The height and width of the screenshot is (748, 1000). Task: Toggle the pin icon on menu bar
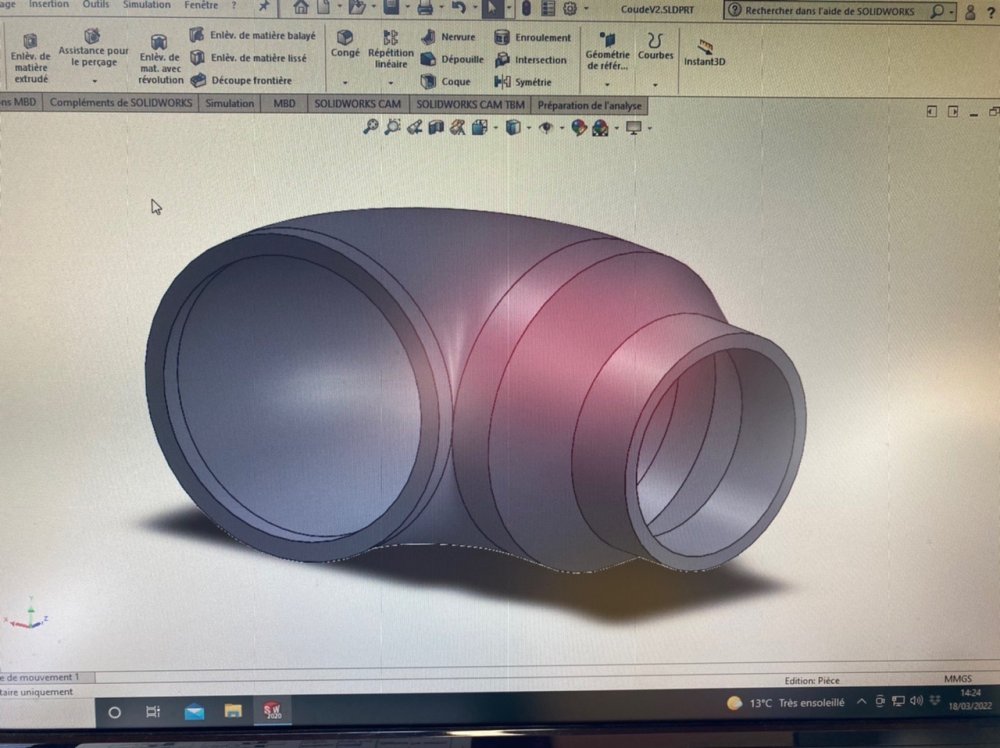coord(263,6)
